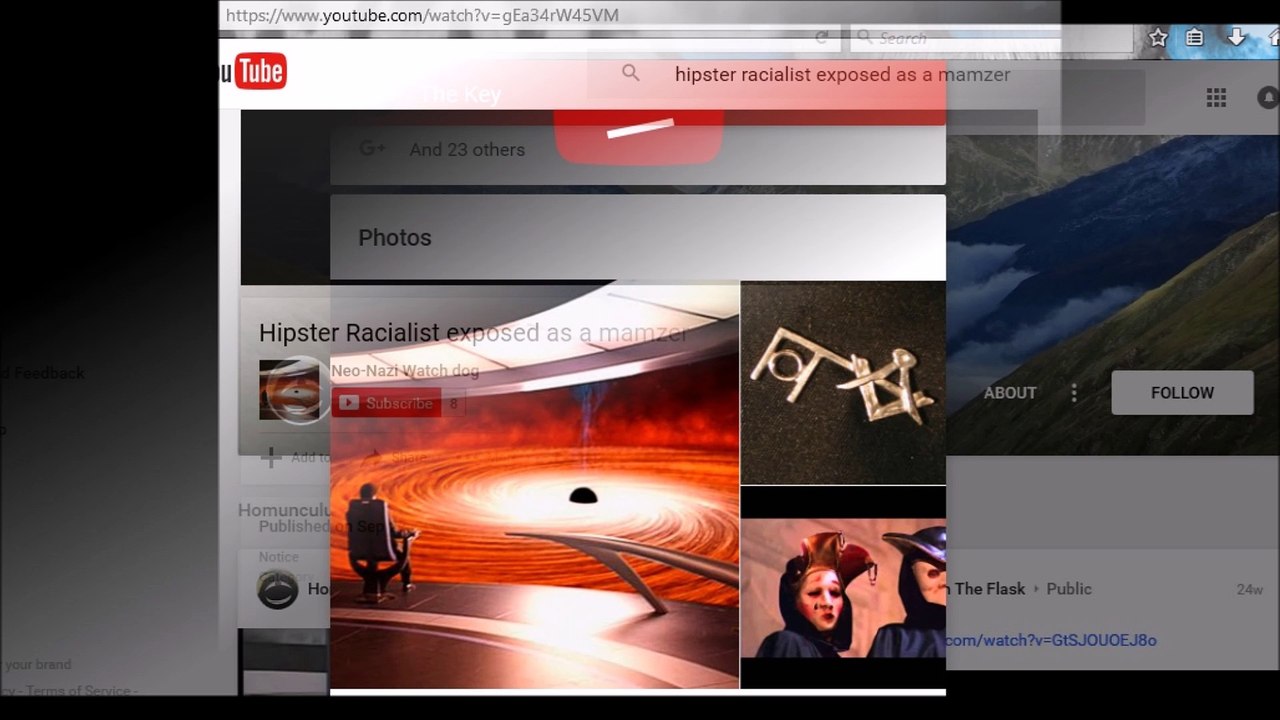This screenshot has width=1280, height=720.
Task: Open the silver symbol pendant photo
Action: pyautogui.click(x=843, y=382)
